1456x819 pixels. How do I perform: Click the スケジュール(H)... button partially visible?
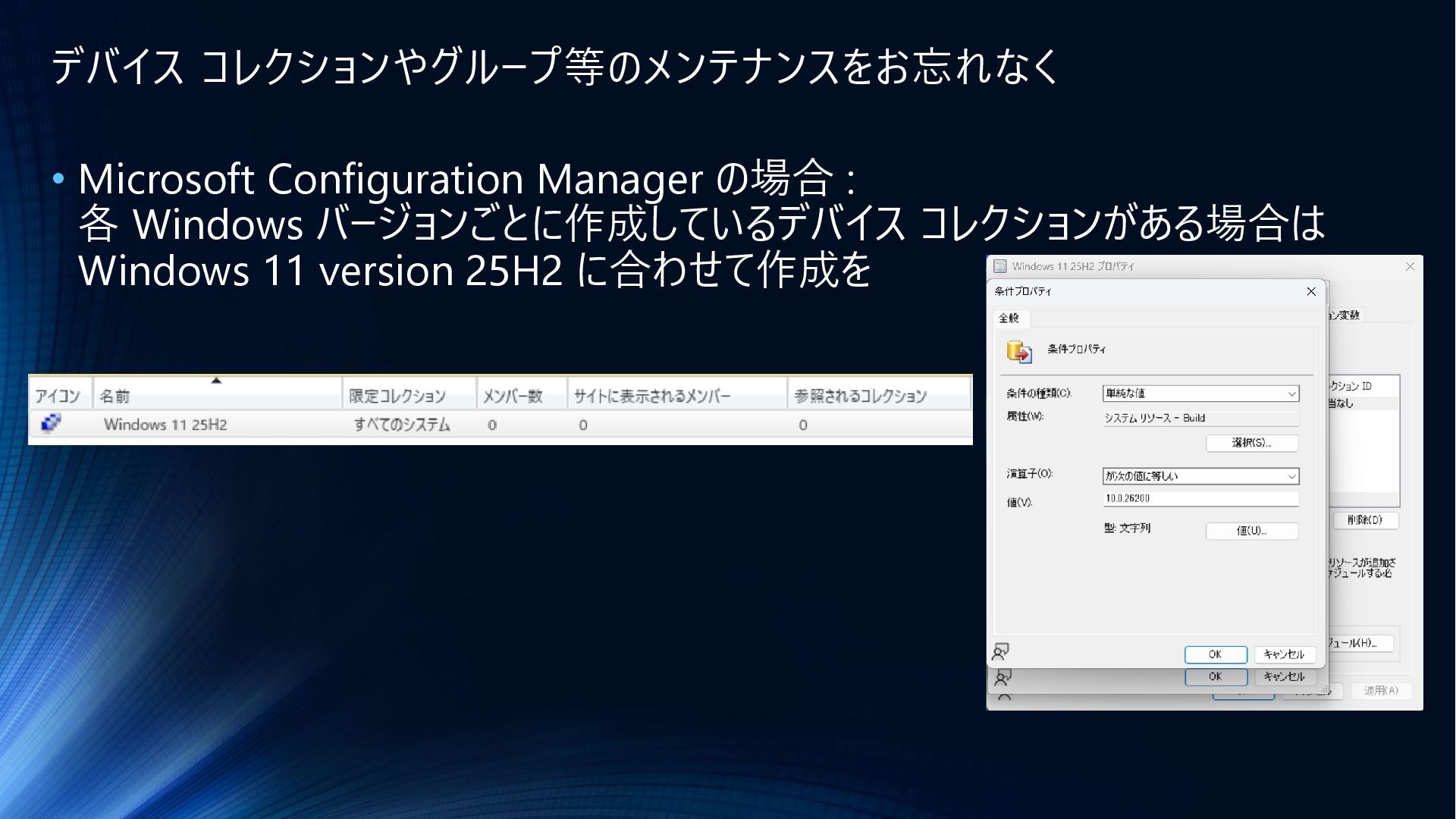pos(1361,643)
